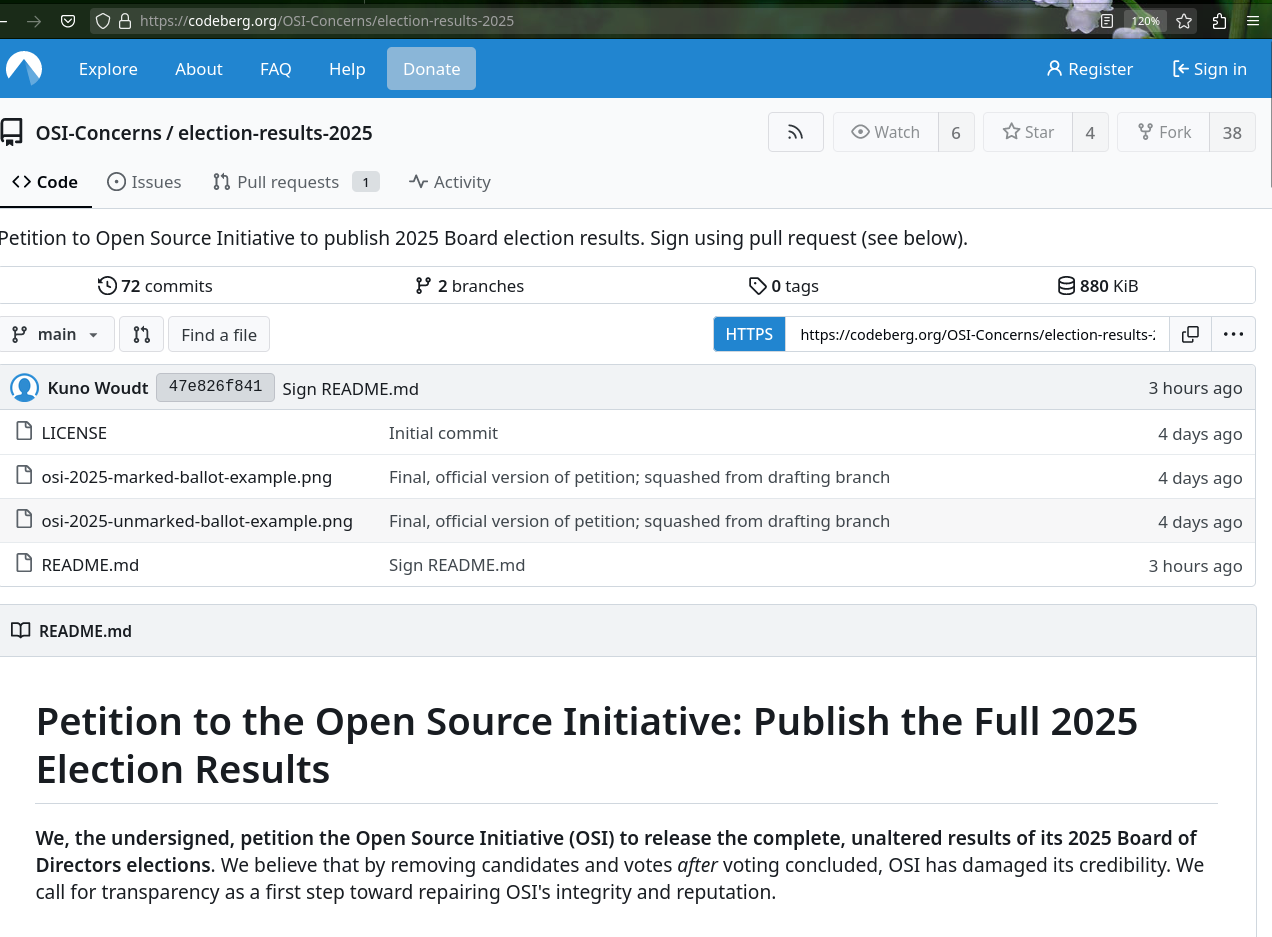Click the Codeberg mountain logo
The image size is (1272, 937).
click(x=24, y=69)
